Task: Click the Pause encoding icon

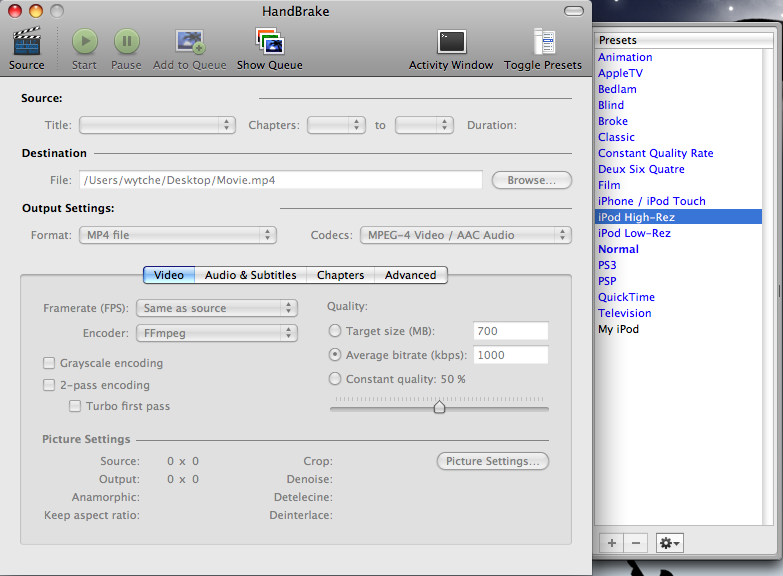Action: [x=127, y=41]
